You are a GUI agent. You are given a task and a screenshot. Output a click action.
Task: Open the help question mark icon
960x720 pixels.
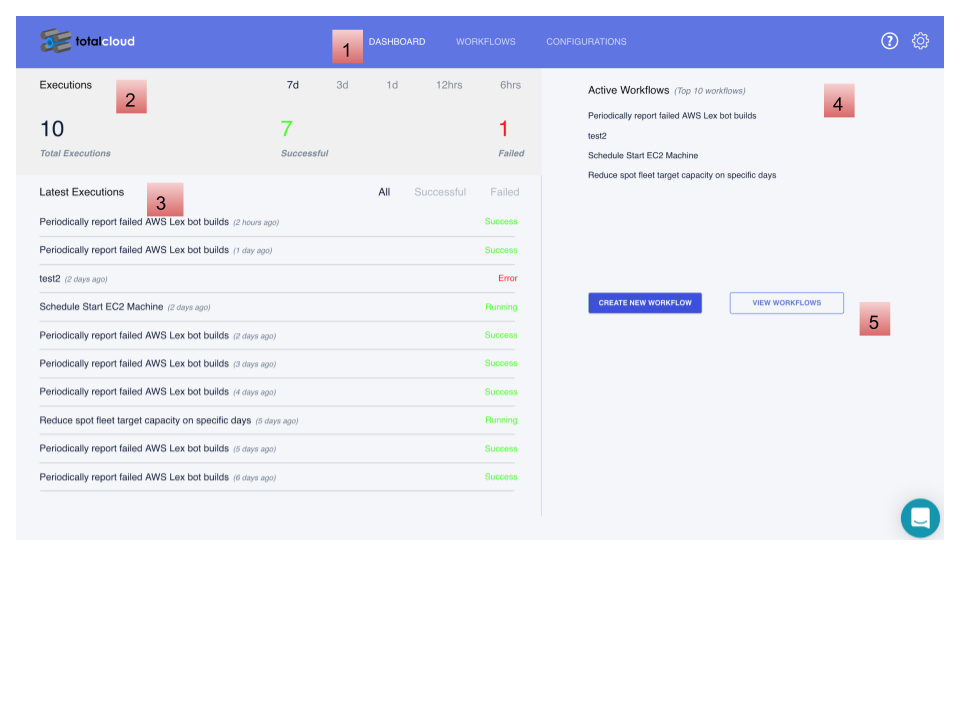coord(889,41)
